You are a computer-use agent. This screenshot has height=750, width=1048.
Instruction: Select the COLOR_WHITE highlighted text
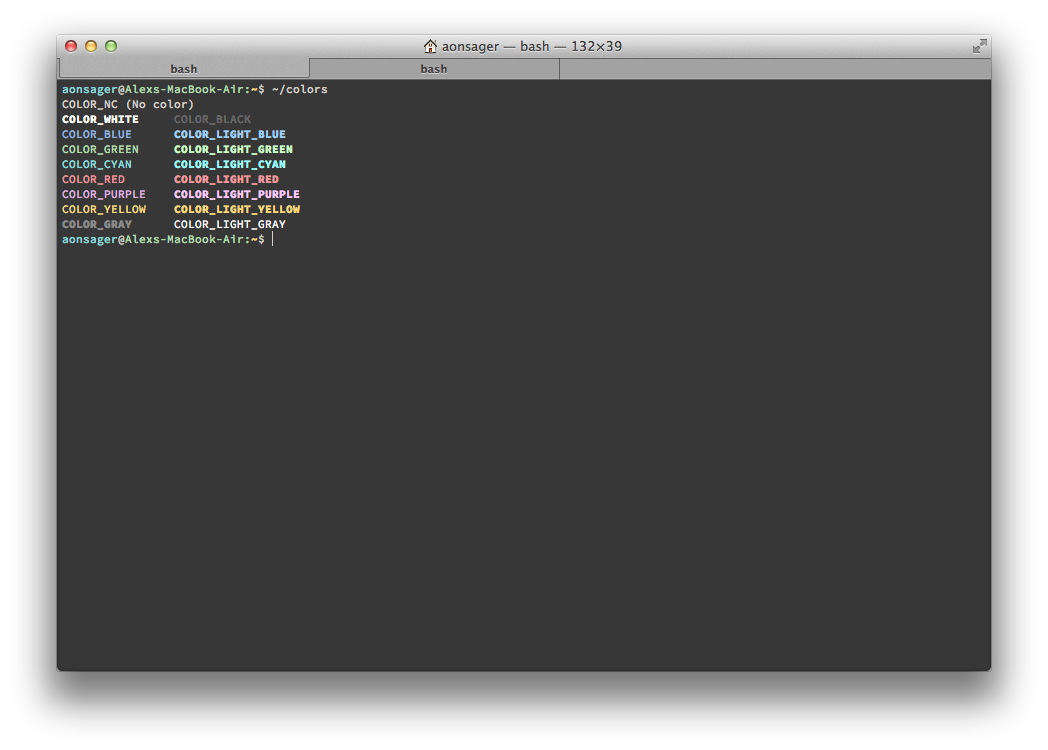[x=100, y=119]
